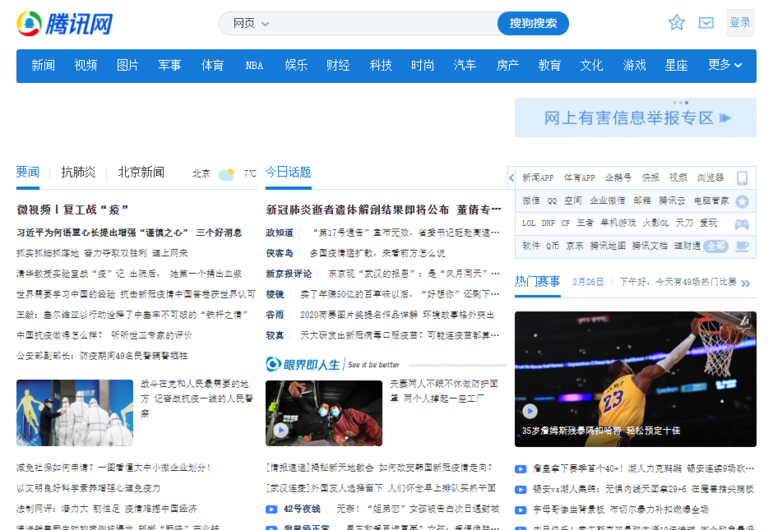Select the 热门赛事 tab
This screenshot has width=773, height=530.
(537, 282)
